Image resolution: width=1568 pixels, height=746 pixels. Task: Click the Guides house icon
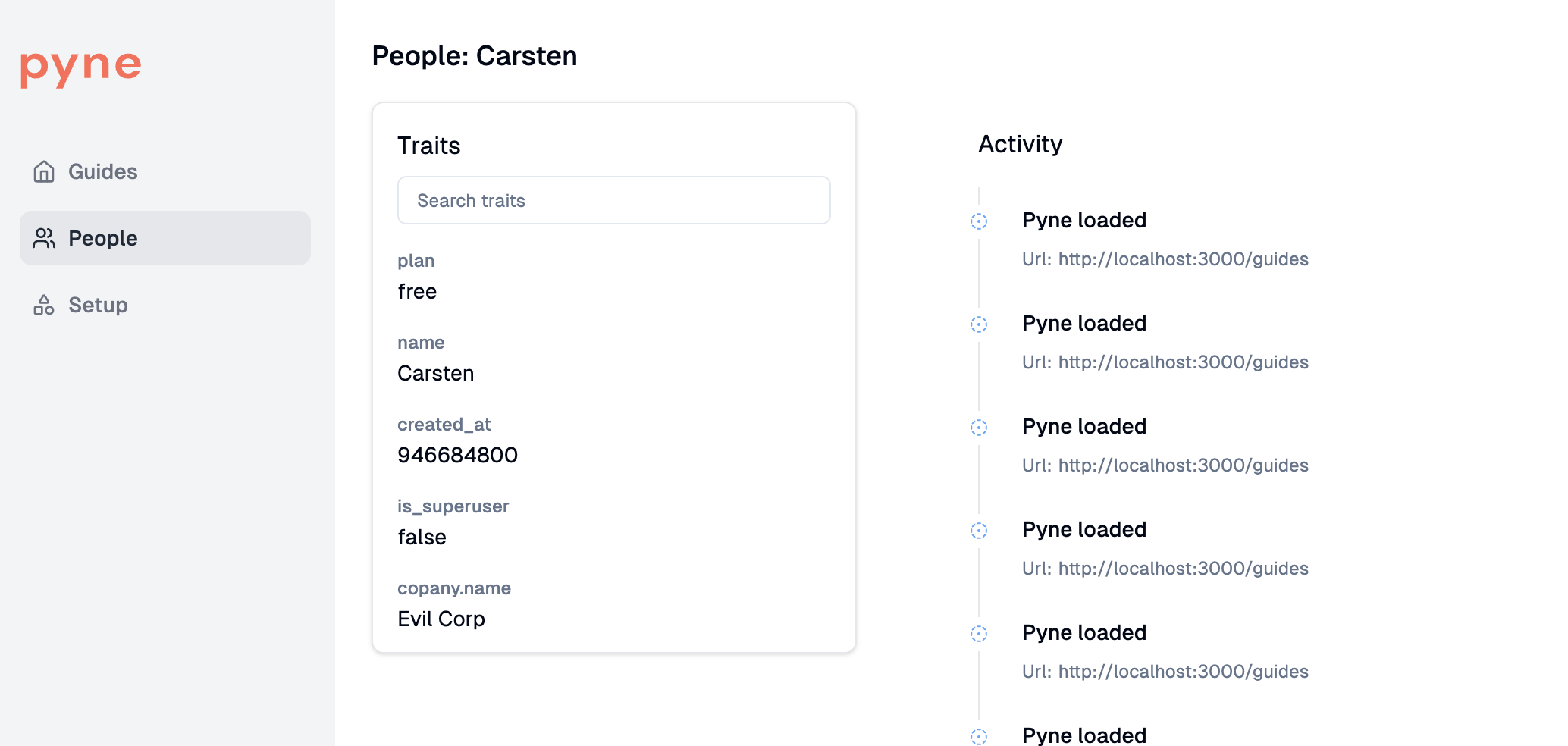coord(44,172)
